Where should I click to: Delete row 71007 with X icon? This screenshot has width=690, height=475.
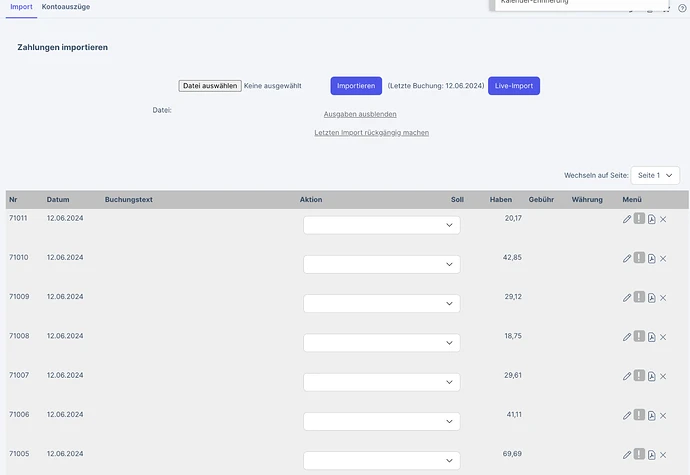[x=663, y=376]
